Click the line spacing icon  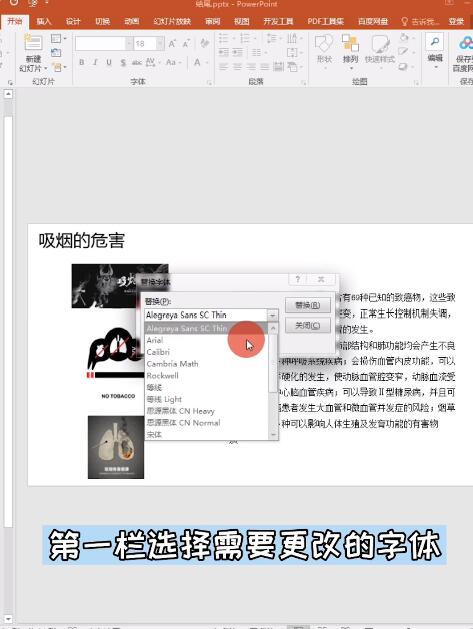pyautogui.click(x=273, y=39)
